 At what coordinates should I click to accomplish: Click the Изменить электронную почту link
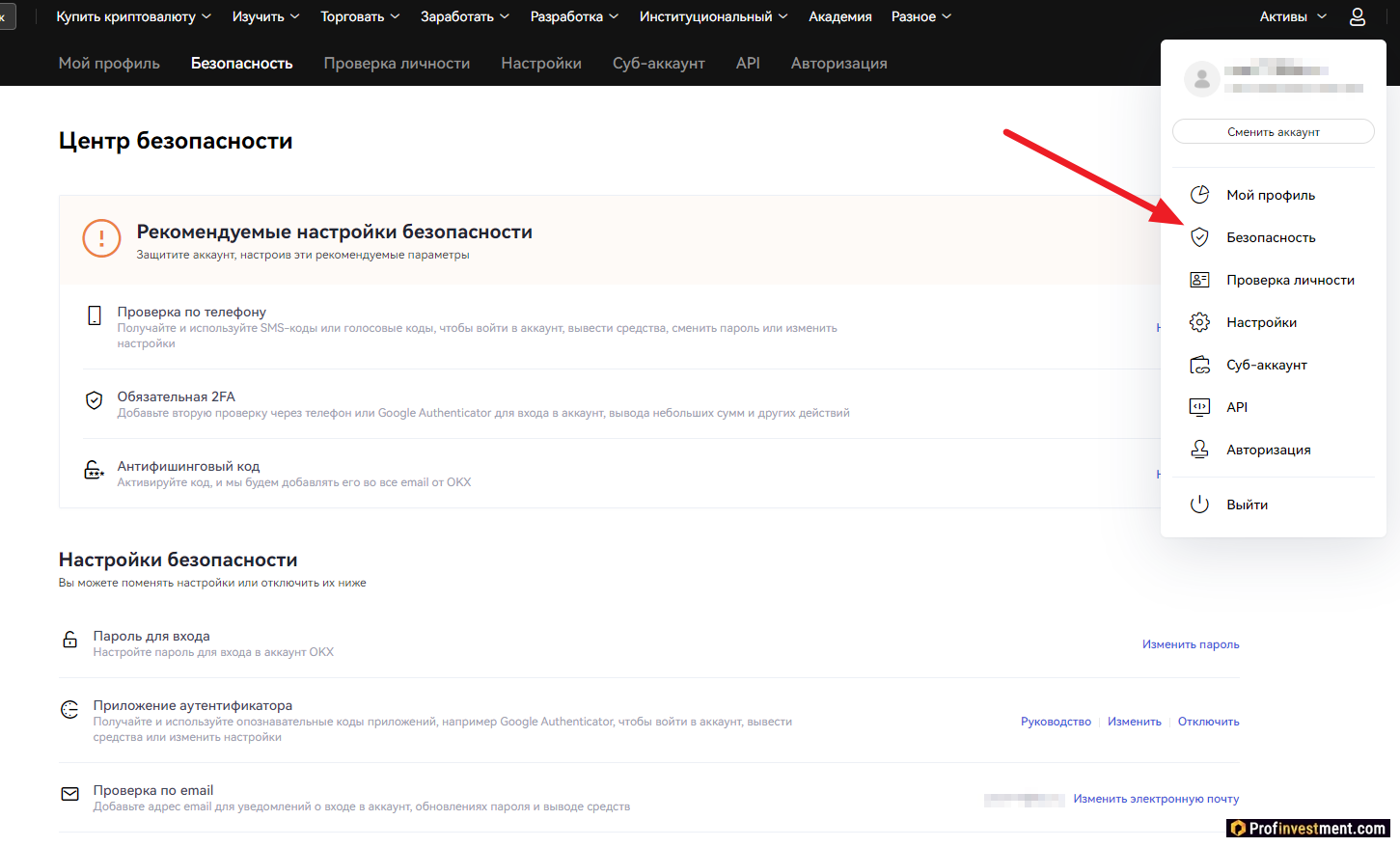pos(1156,799)
